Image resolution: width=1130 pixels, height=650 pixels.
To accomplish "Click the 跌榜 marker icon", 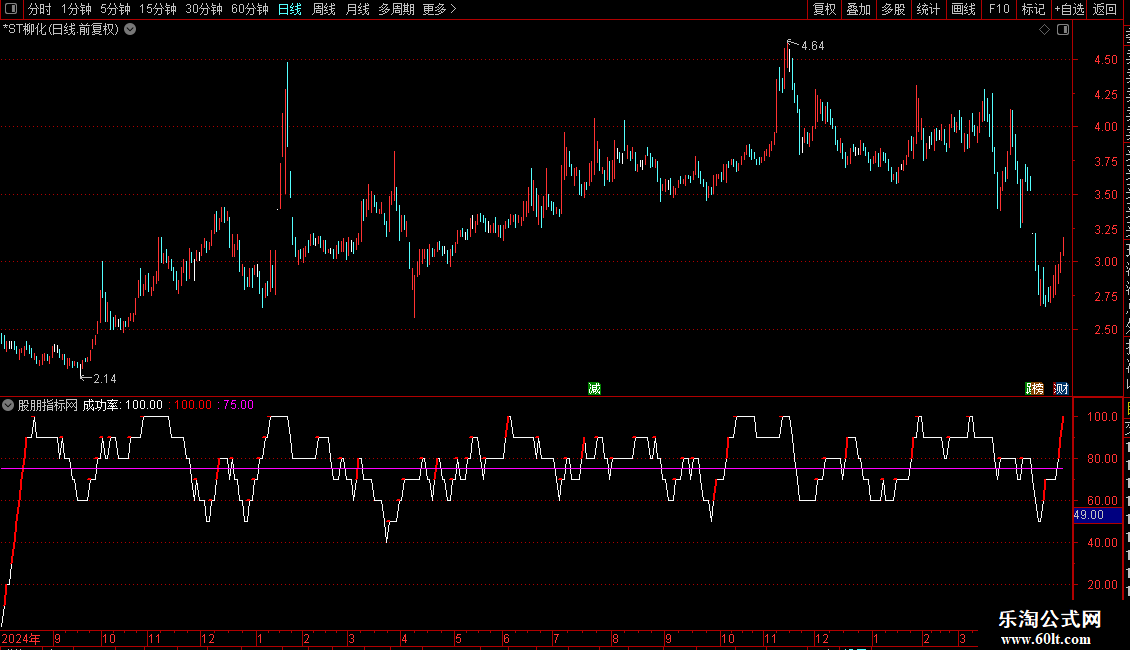I will tap(1035, 389).
